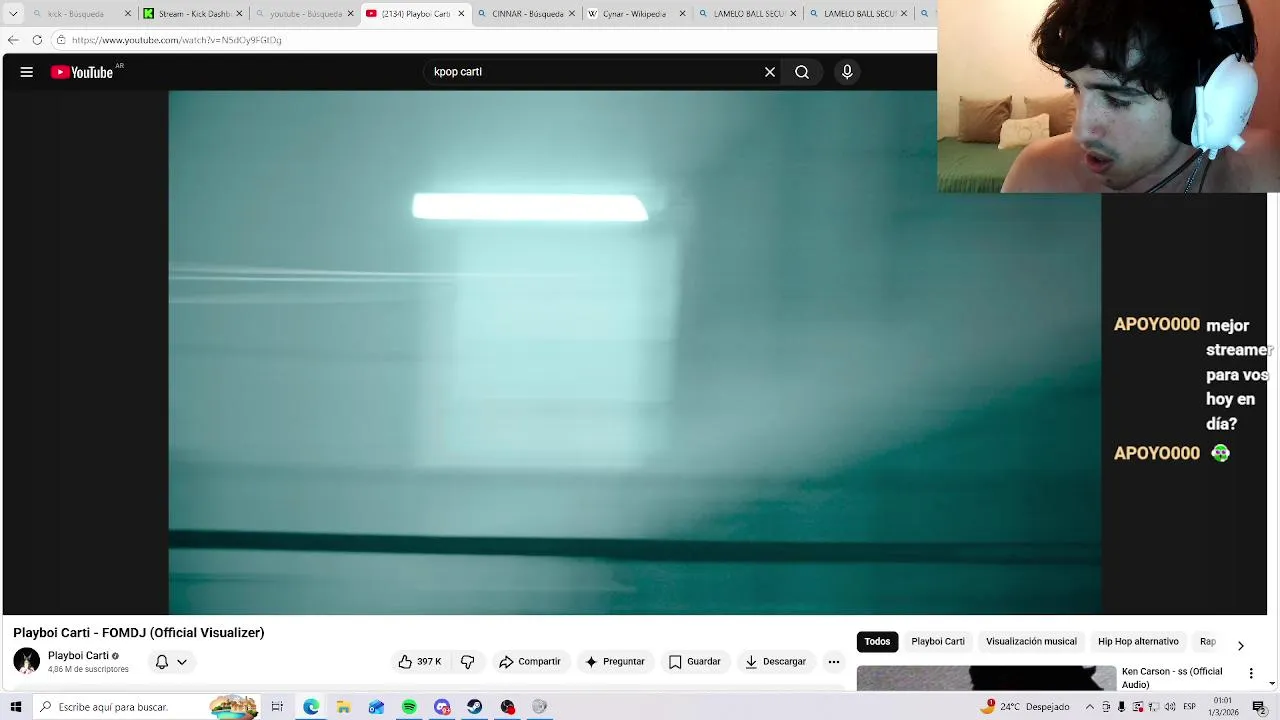Select the Todos filter chip
The height and width of the screenshot is (720, 1280).
[x=877, y=642]
